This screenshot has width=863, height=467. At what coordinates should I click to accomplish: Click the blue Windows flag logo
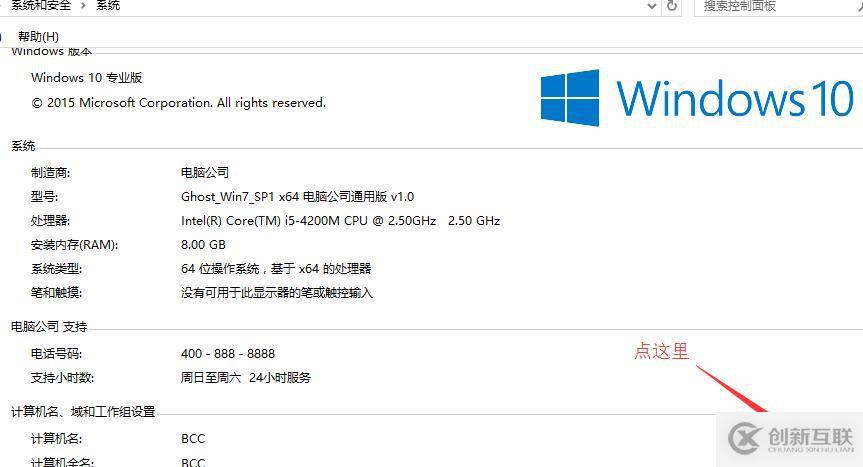click(570, 98)
